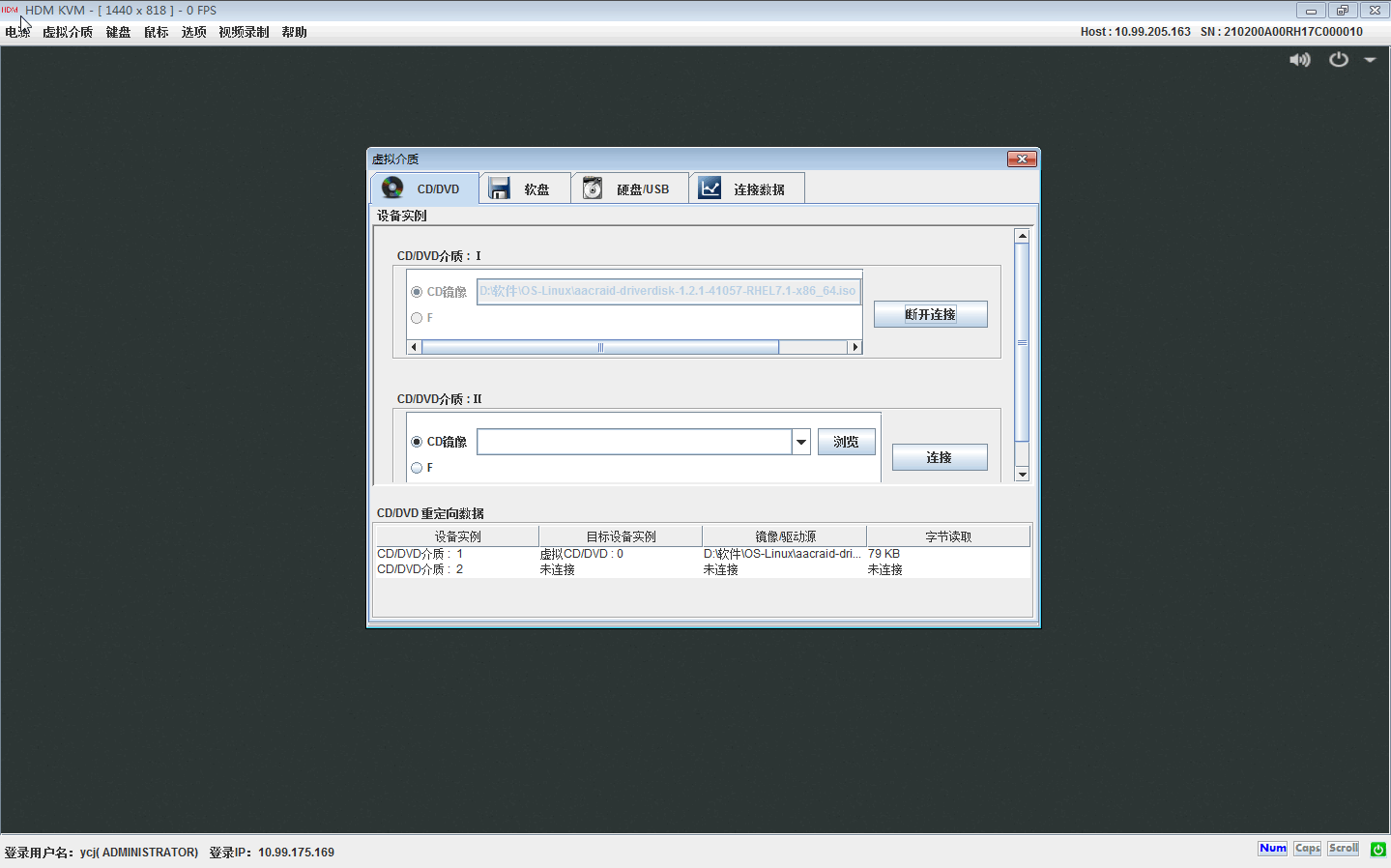
Task: Click the power control icon
Action: pos(1339,60)
